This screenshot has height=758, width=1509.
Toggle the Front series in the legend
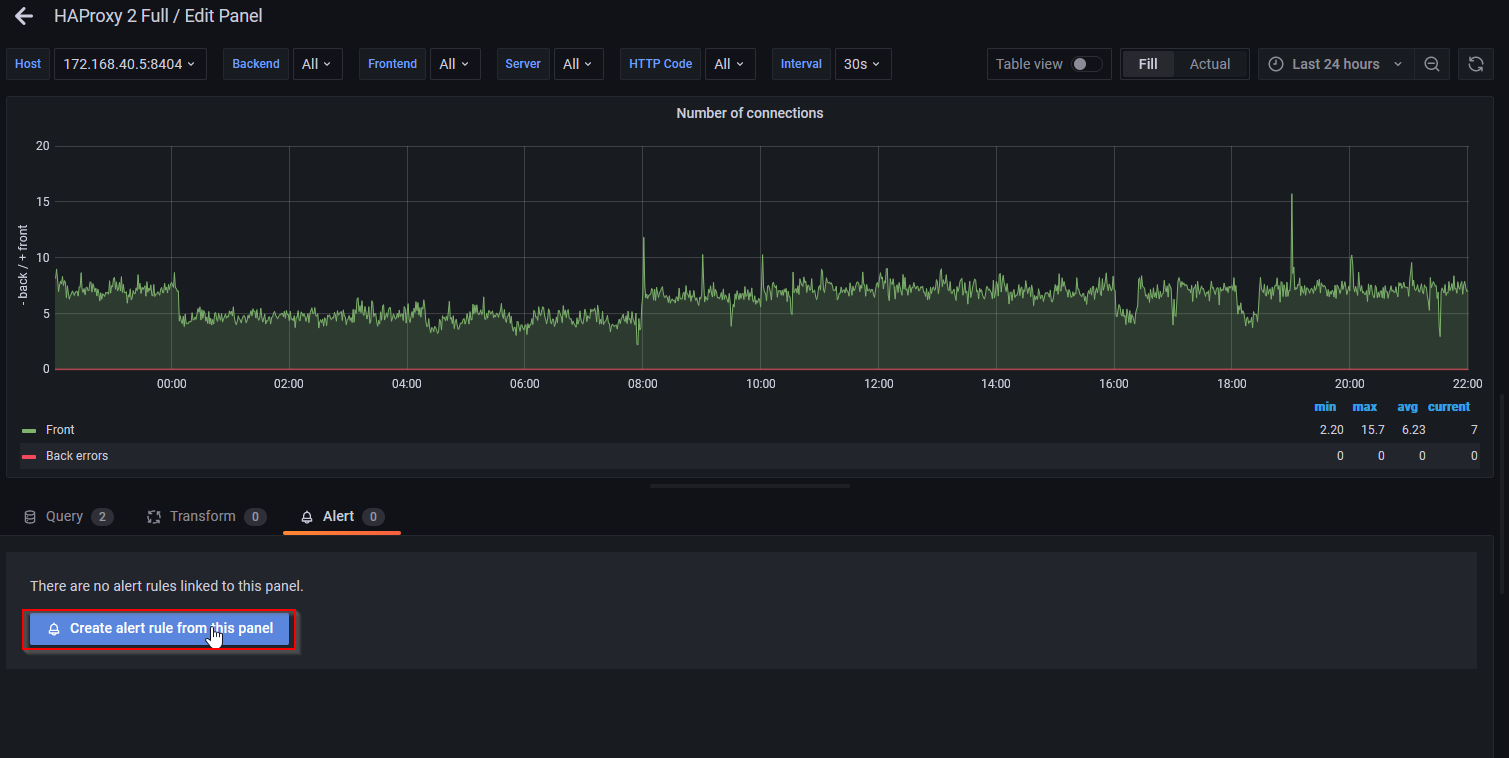(60, 430)
